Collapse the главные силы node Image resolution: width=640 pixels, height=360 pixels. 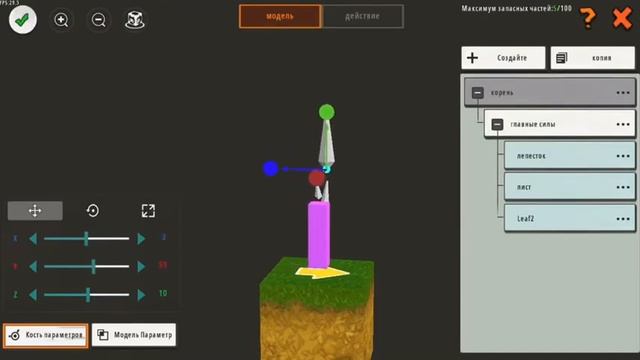coord(497,124)
